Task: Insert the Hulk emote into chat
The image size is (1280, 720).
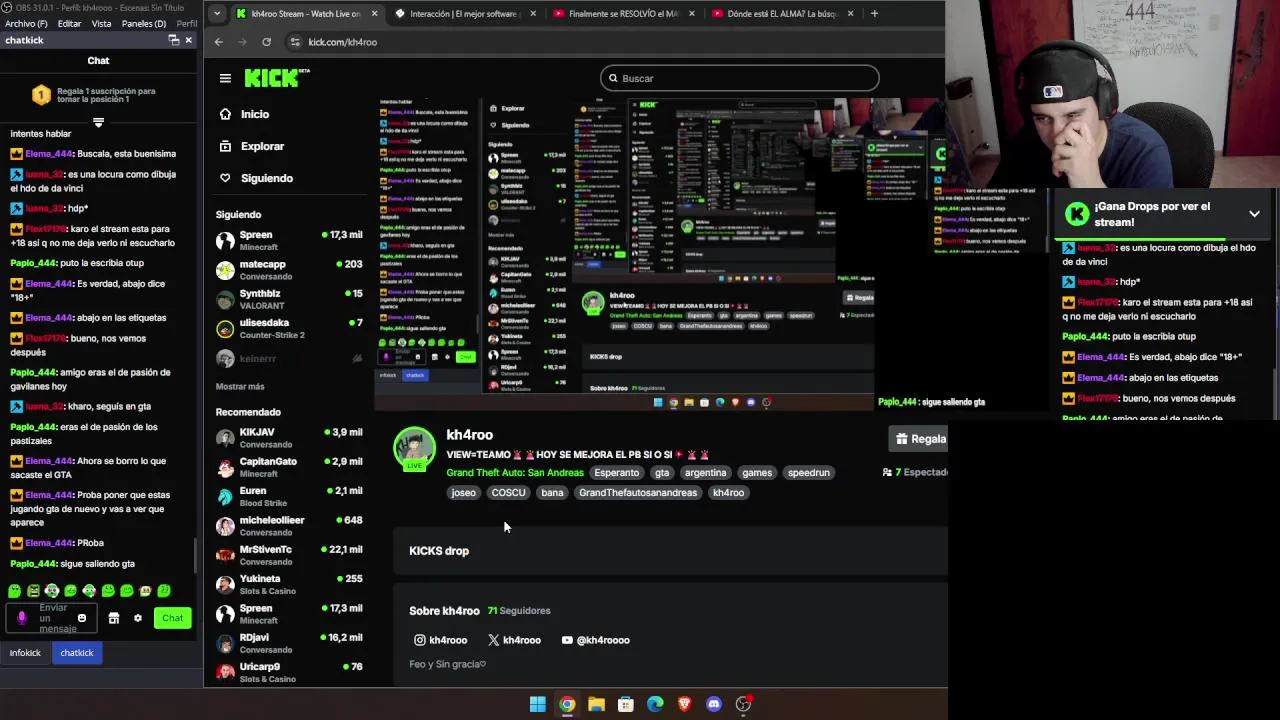Action: pos(33,591)
